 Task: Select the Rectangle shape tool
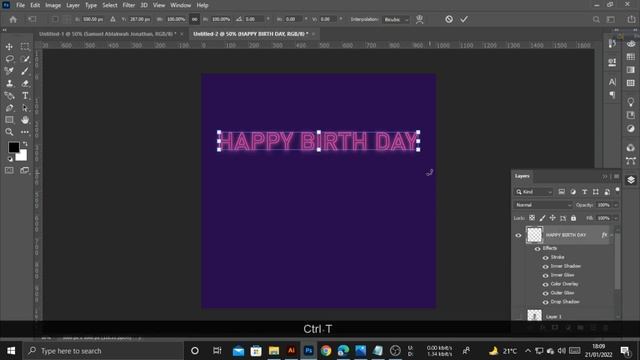9,120
